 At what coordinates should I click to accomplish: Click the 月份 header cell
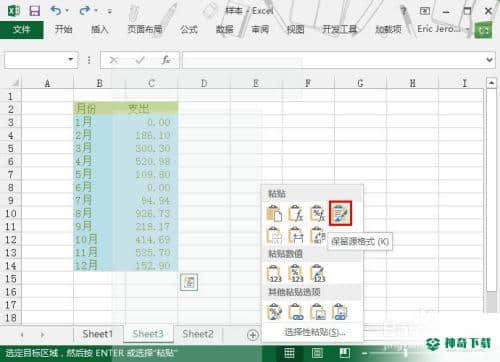click(99, 109)
